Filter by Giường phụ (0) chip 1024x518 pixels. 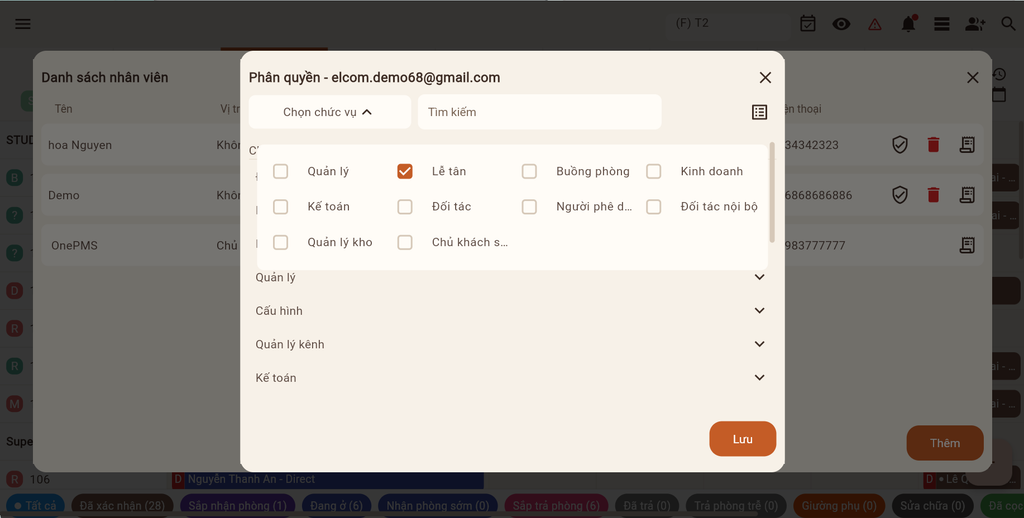839,506
